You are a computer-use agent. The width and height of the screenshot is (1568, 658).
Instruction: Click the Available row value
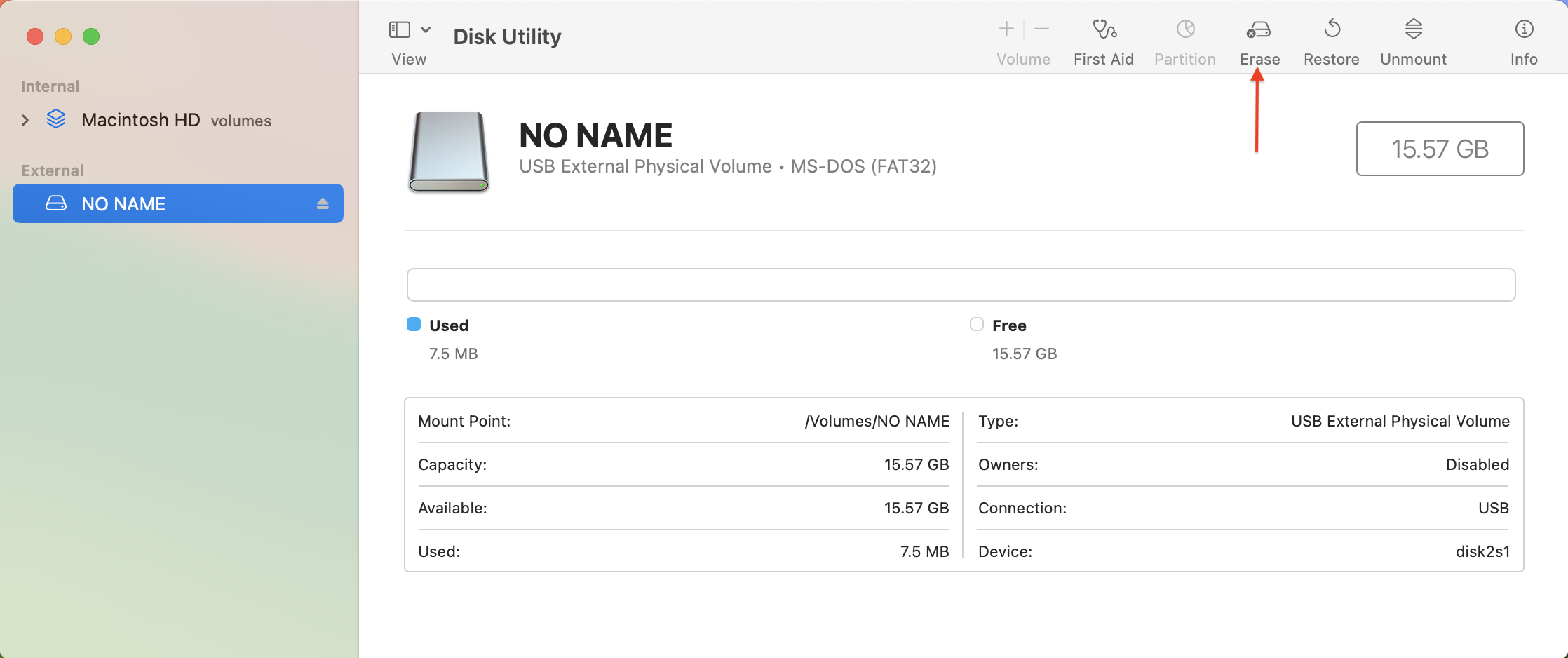coord(917,508)
